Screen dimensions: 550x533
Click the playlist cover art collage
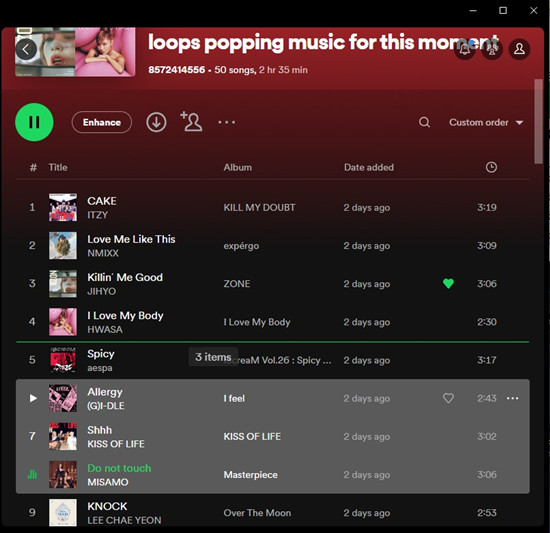75,52
